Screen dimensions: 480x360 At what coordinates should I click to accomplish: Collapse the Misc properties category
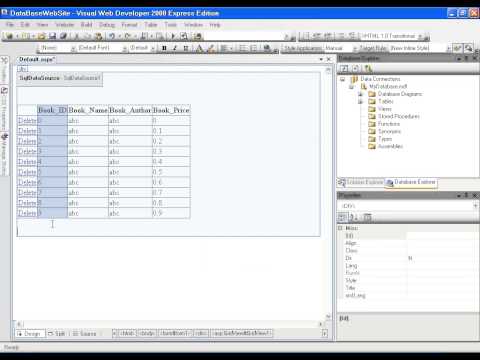[x=340, y=228]
